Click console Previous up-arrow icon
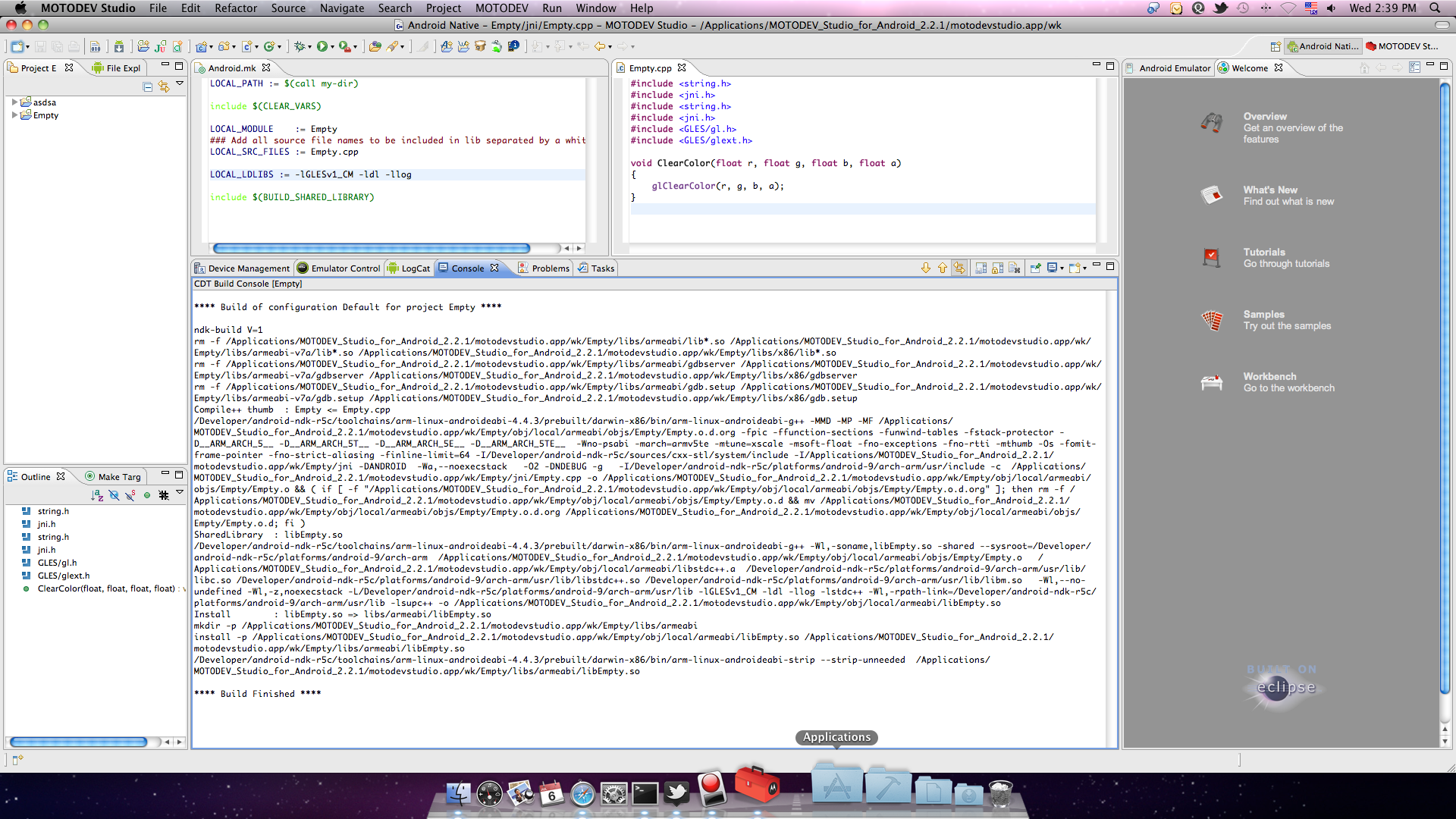This screenshot has height=819, width=1456. pyautogui.click(x=943, y=268)
